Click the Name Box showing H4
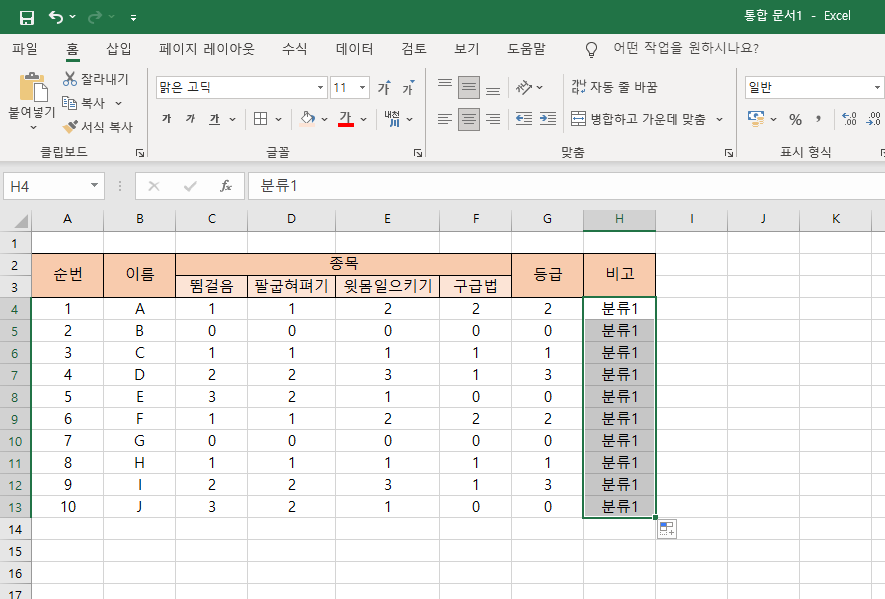Viewport: 885px width, 599px height. click(45, 186)
